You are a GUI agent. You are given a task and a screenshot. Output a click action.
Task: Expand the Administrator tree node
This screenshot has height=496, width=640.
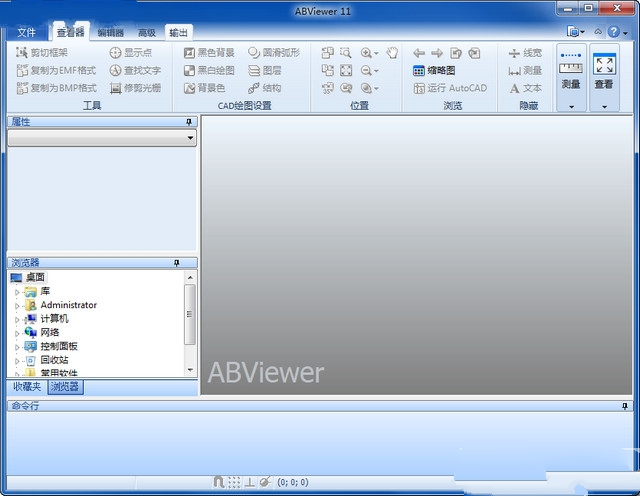point(17,305)
